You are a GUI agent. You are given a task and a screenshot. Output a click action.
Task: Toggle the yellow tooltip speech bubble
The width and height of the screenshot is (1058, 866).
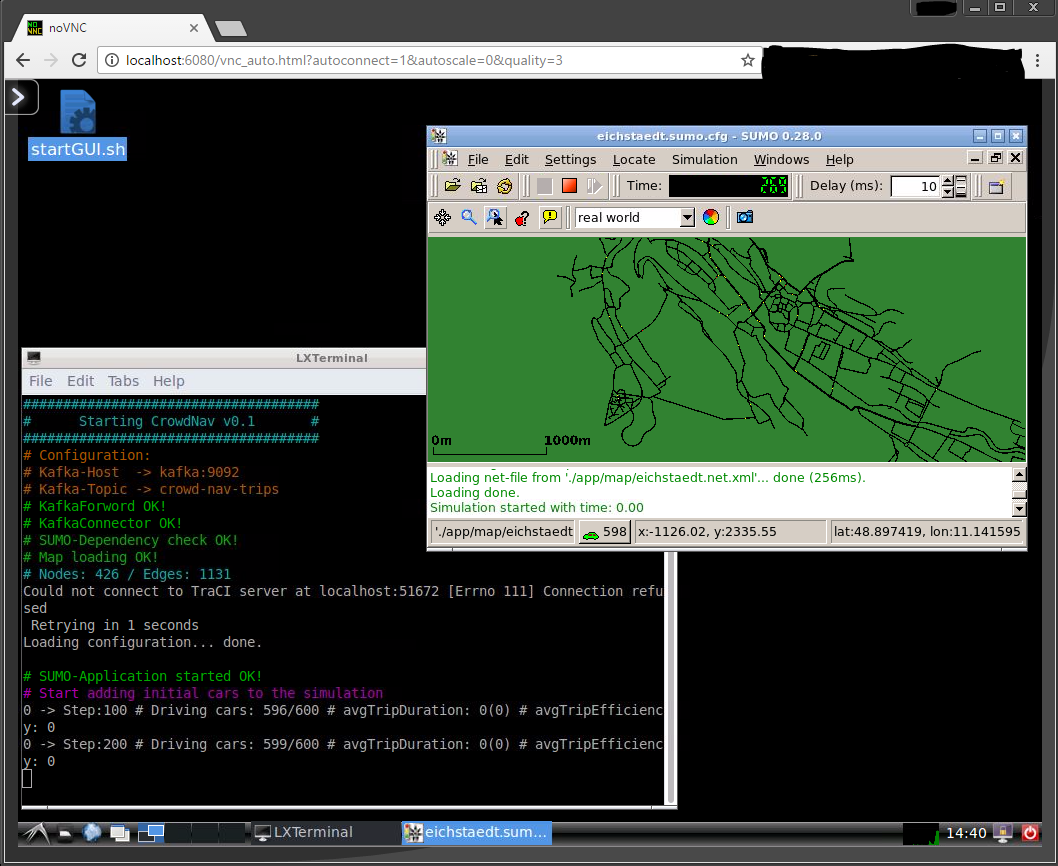coord(550,217)
